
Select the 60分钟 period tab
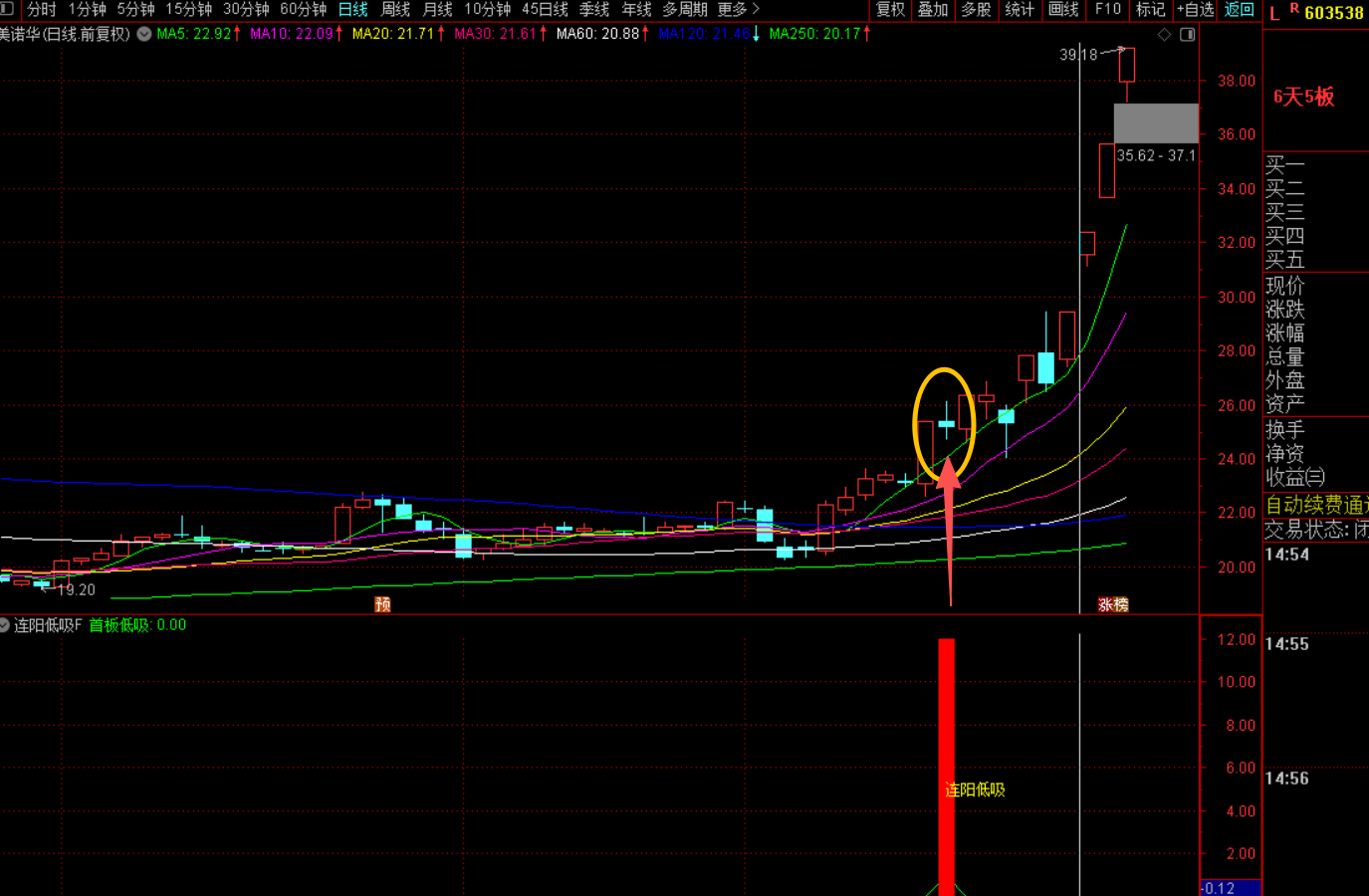pos(303,9)
